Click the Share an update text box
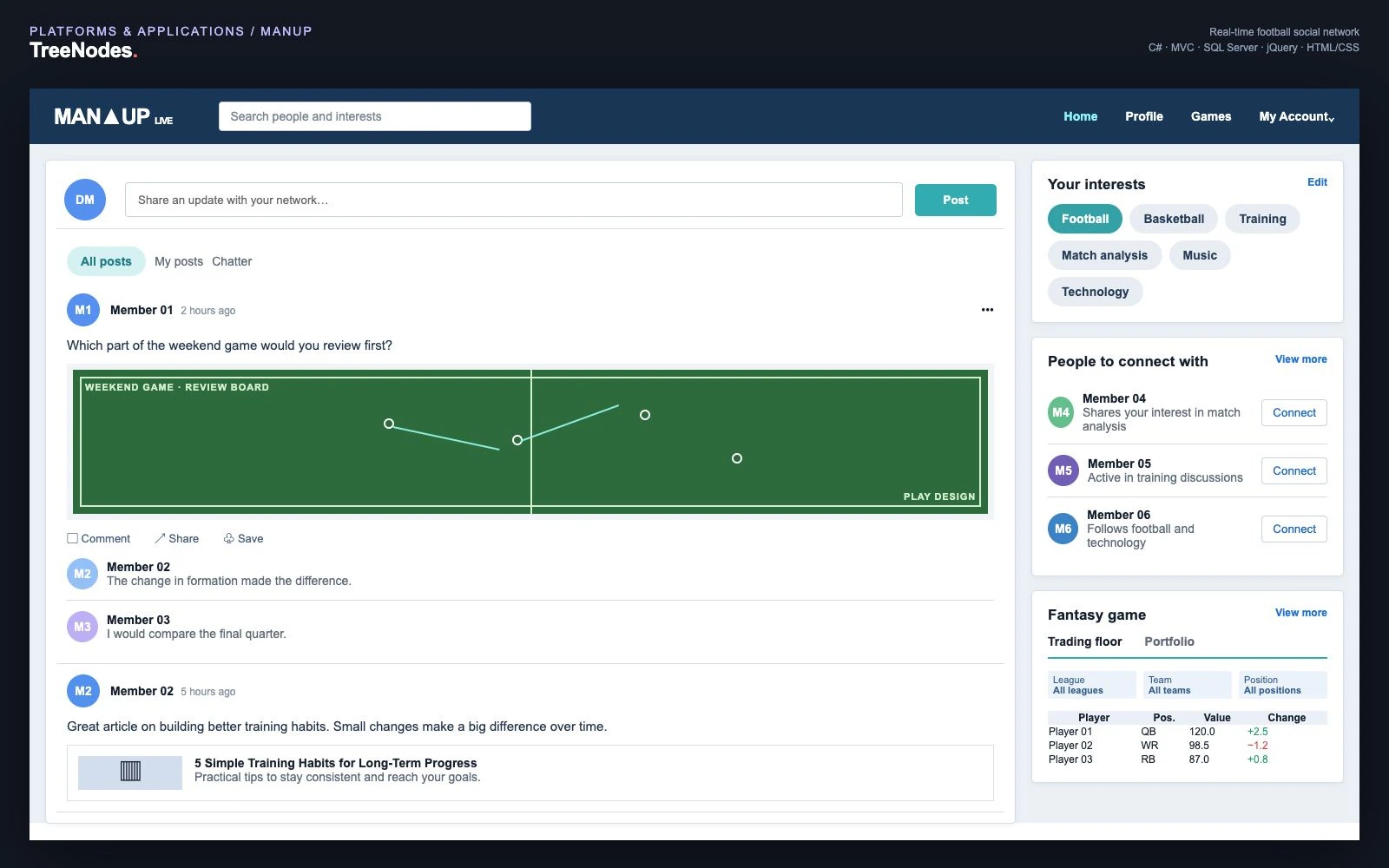The height and width of the screenshot is (868, 1389). click(x=514, y=200)
